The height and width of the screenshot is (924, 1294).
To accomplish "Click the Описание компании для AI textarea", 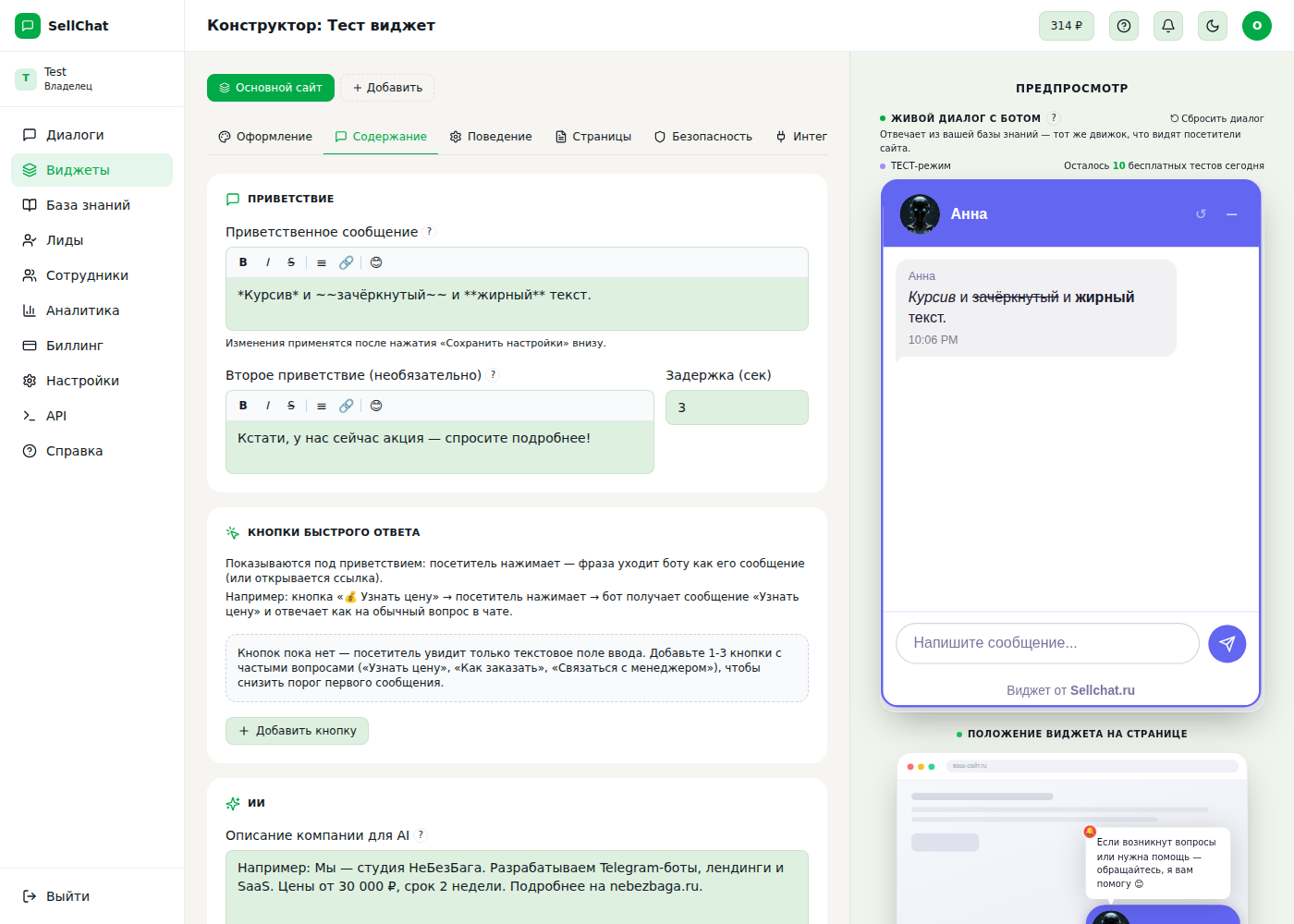I will point(517,887).
